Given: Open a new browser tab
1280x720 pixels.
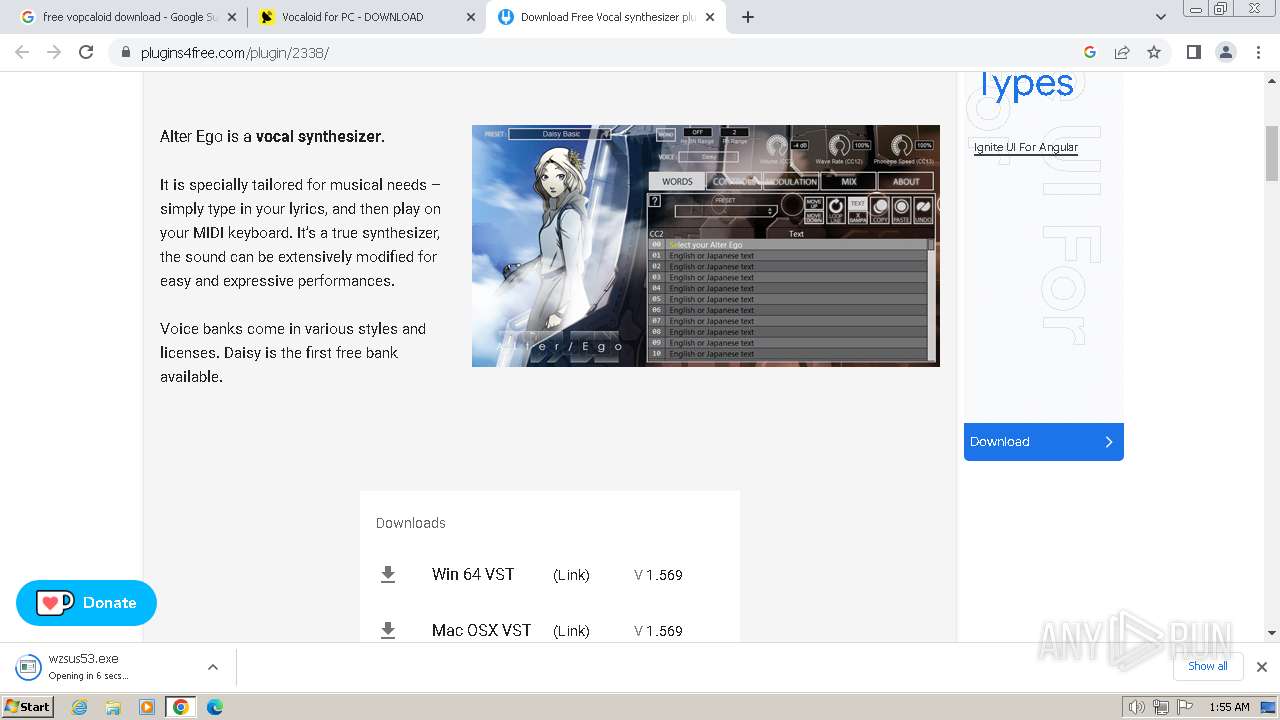Looking at the screenshot, I should (748, 17).
